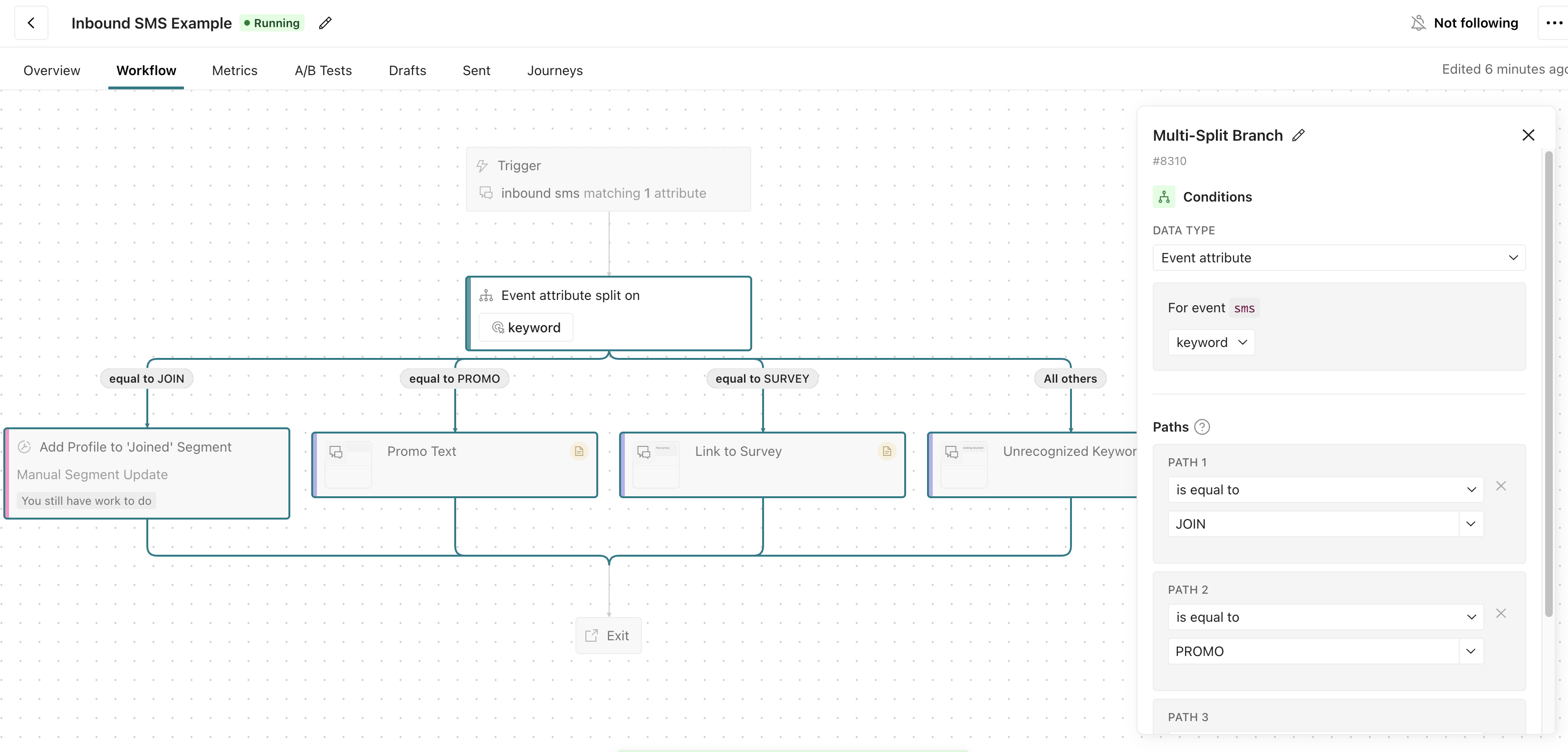The image size is (1568, 752).
Task: Open Path 1 'is equal to' operator dropdown
Action: 1325,490
